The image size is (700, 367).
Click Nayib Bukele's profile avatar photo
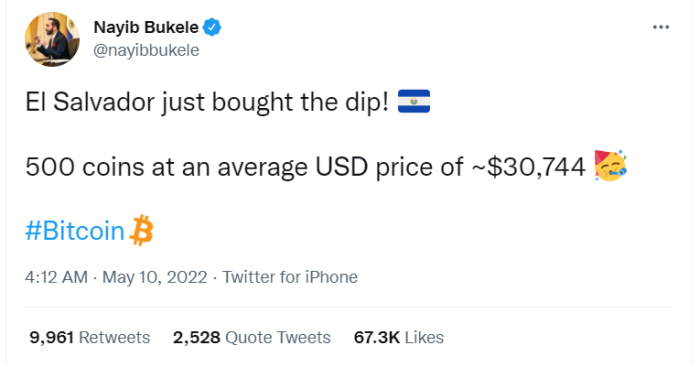coord(52,39)
